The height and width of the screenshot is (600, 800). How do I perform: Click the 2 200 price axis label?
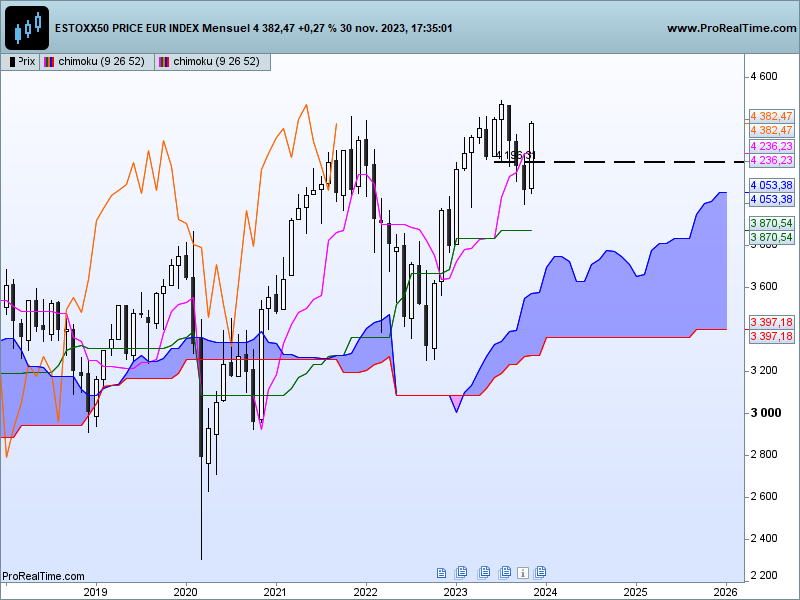(764, 576)
